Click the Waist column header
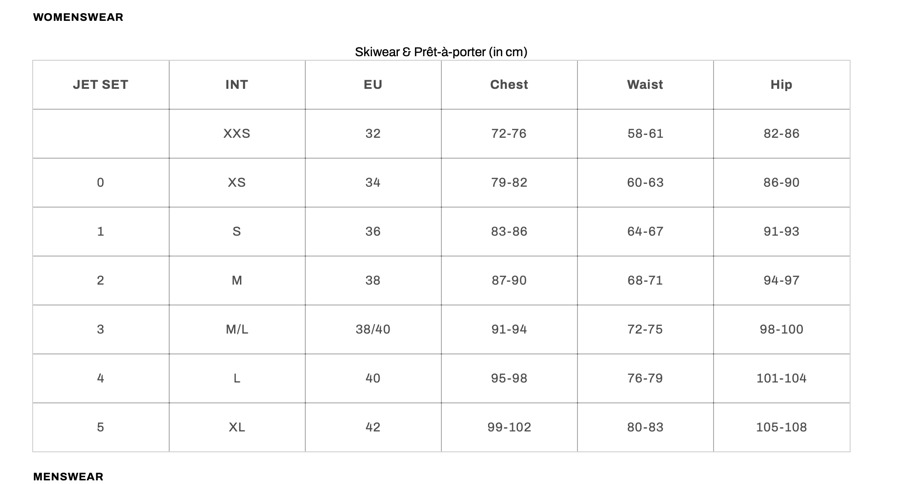 (645, 85)
